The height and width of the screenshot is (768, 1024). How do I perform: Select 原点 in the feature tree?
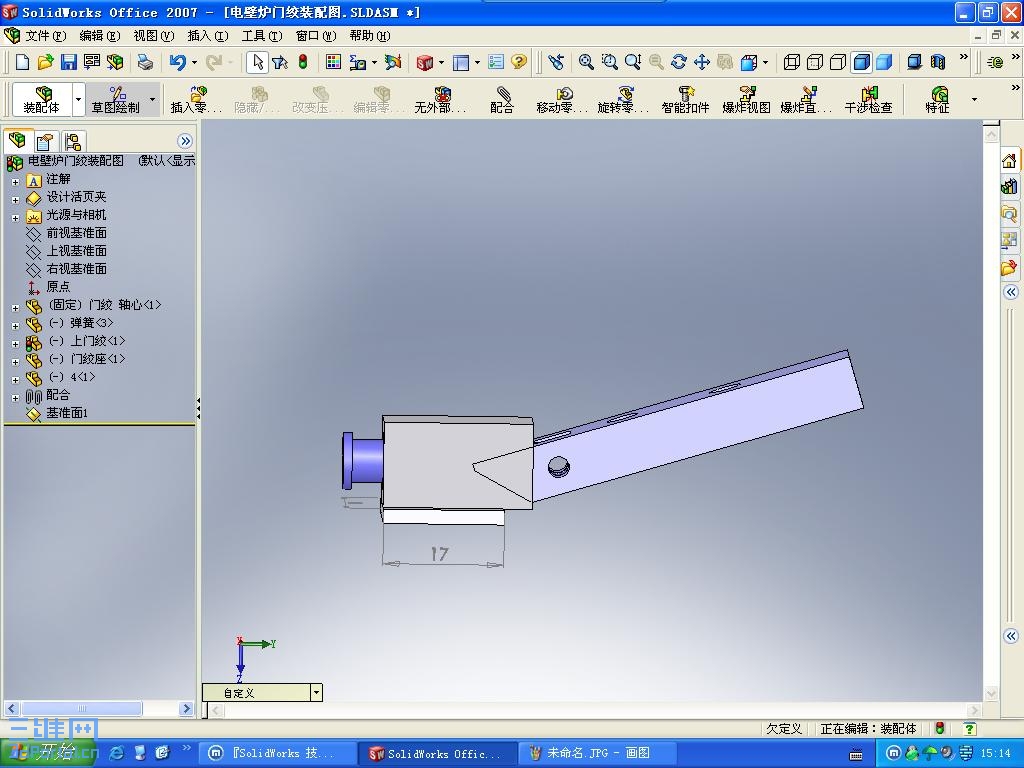pos(57,287)
